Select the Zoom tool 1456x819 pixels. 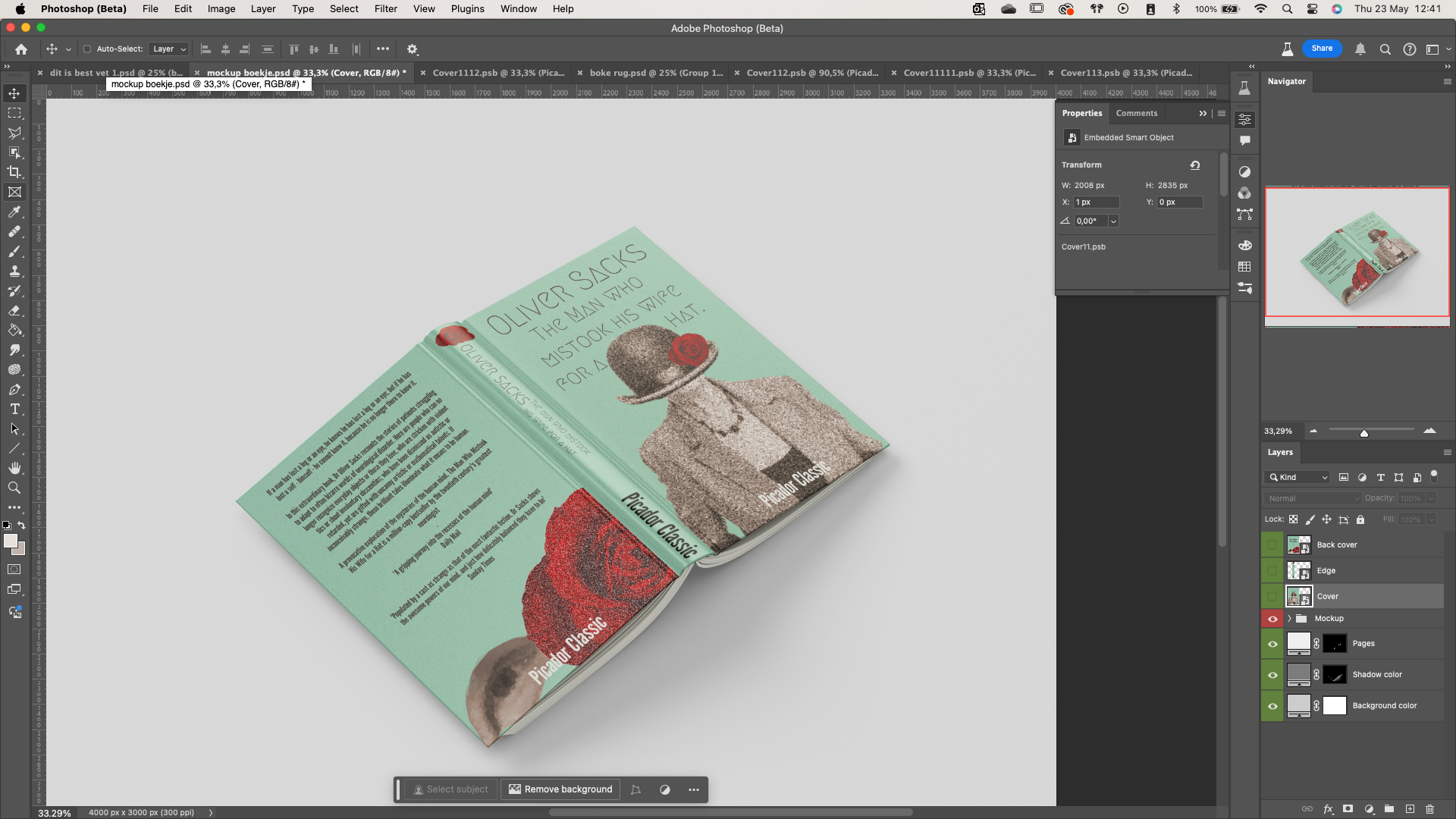coord(14,488)
